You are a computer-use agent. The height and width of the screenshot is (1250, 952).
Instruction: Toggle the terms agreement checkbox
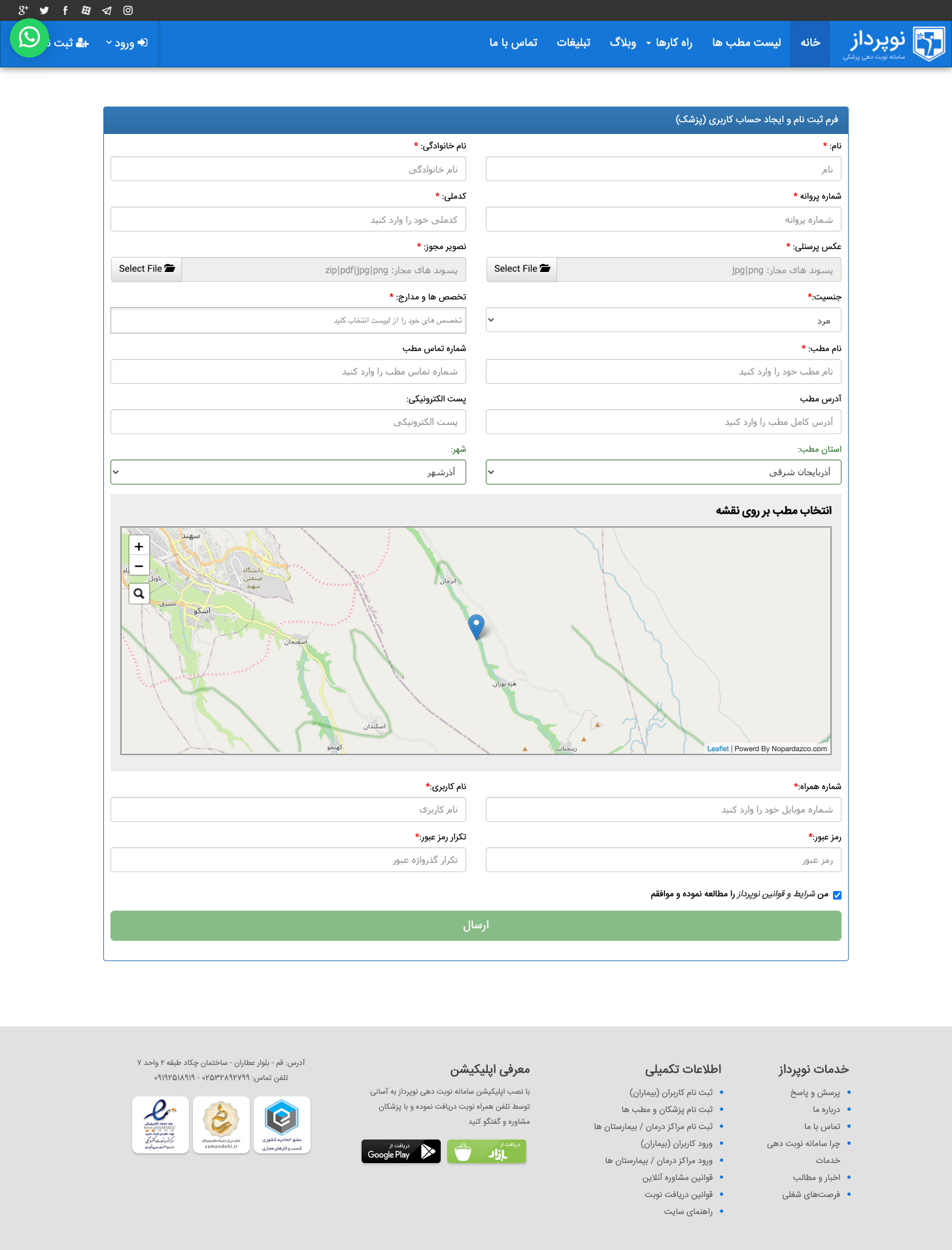(x=837, y=895)
